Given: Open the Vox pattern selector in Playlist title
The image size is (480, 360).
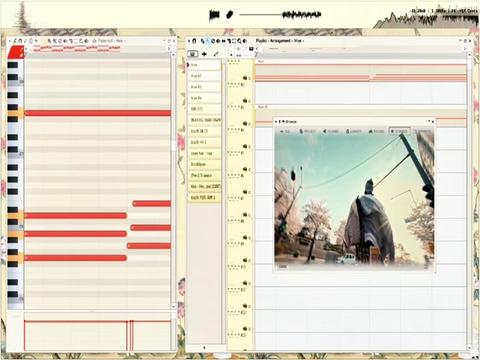Looking at the screenshot, I should click(x=298, y=41).
